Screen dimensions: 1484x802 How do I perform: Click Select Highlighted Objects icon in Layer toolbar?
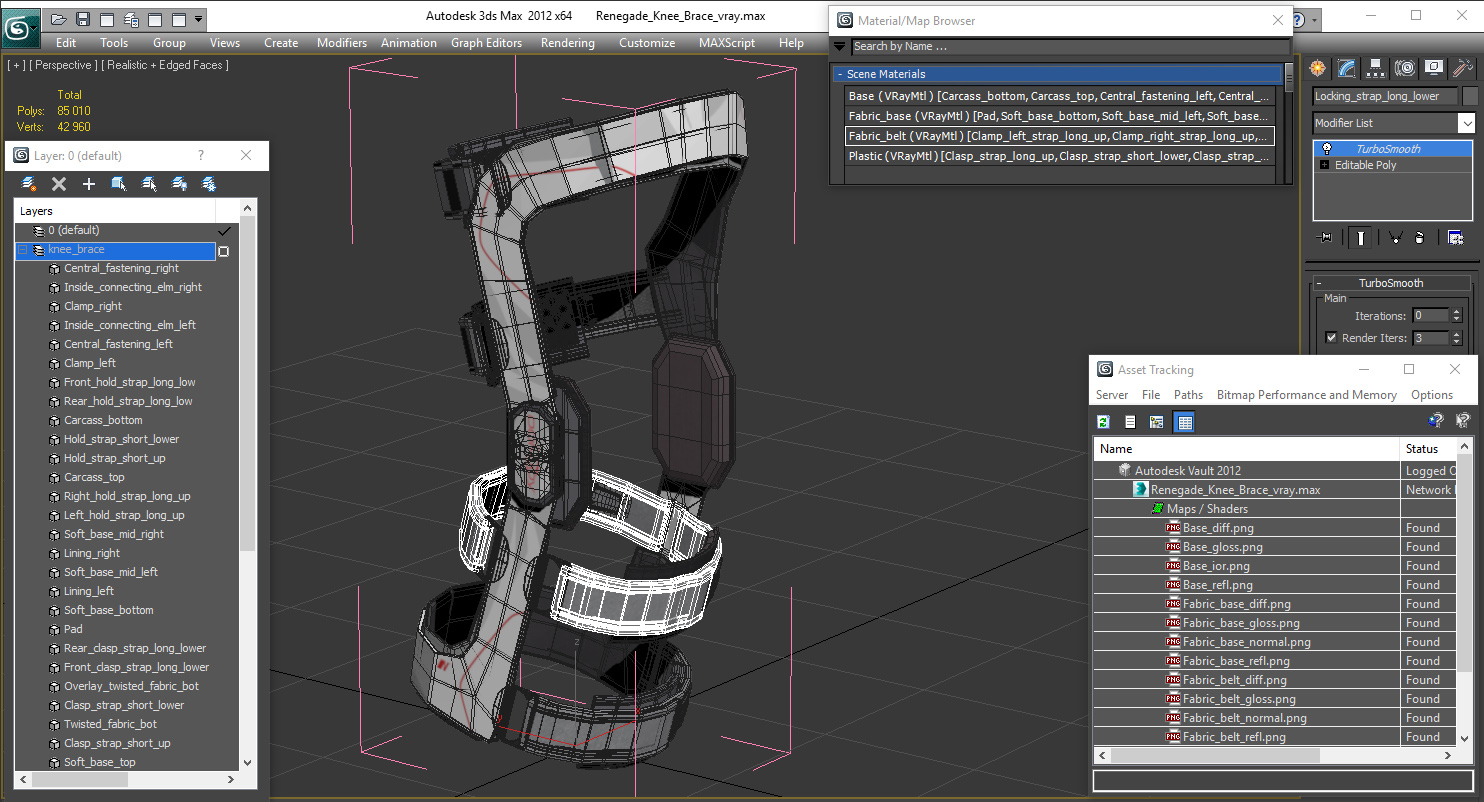tap(119, 184)
